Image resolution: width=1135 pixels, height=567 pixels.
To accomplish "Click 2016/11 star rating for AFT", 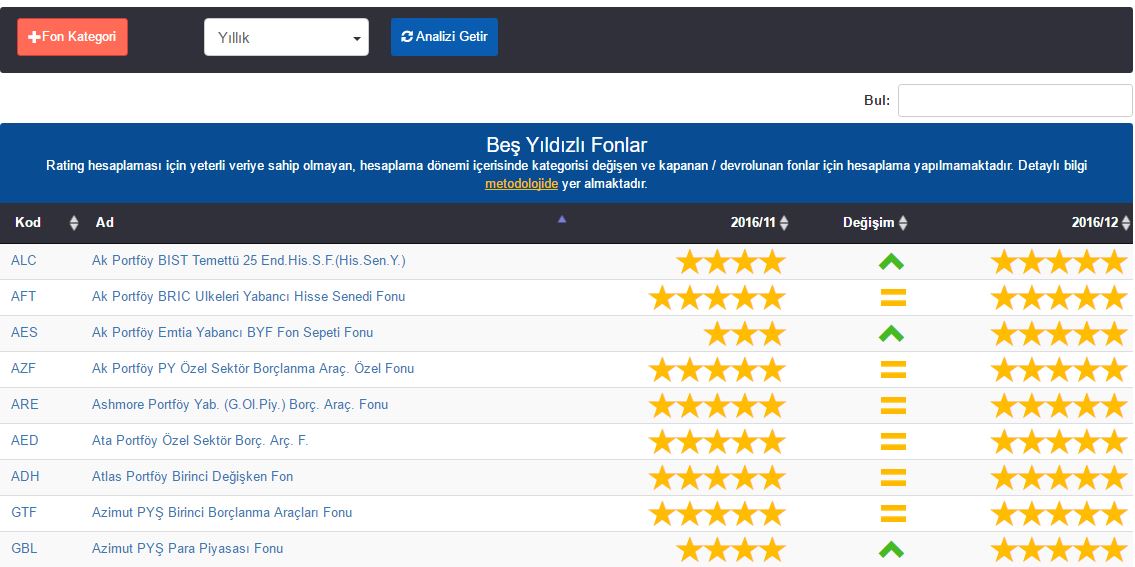I will click(x=717, y=298).
